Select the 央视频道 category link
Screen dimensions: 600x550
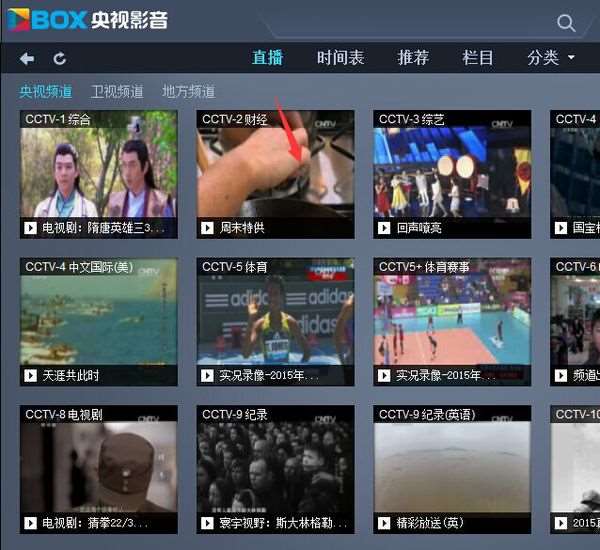(x=45, y=91)
